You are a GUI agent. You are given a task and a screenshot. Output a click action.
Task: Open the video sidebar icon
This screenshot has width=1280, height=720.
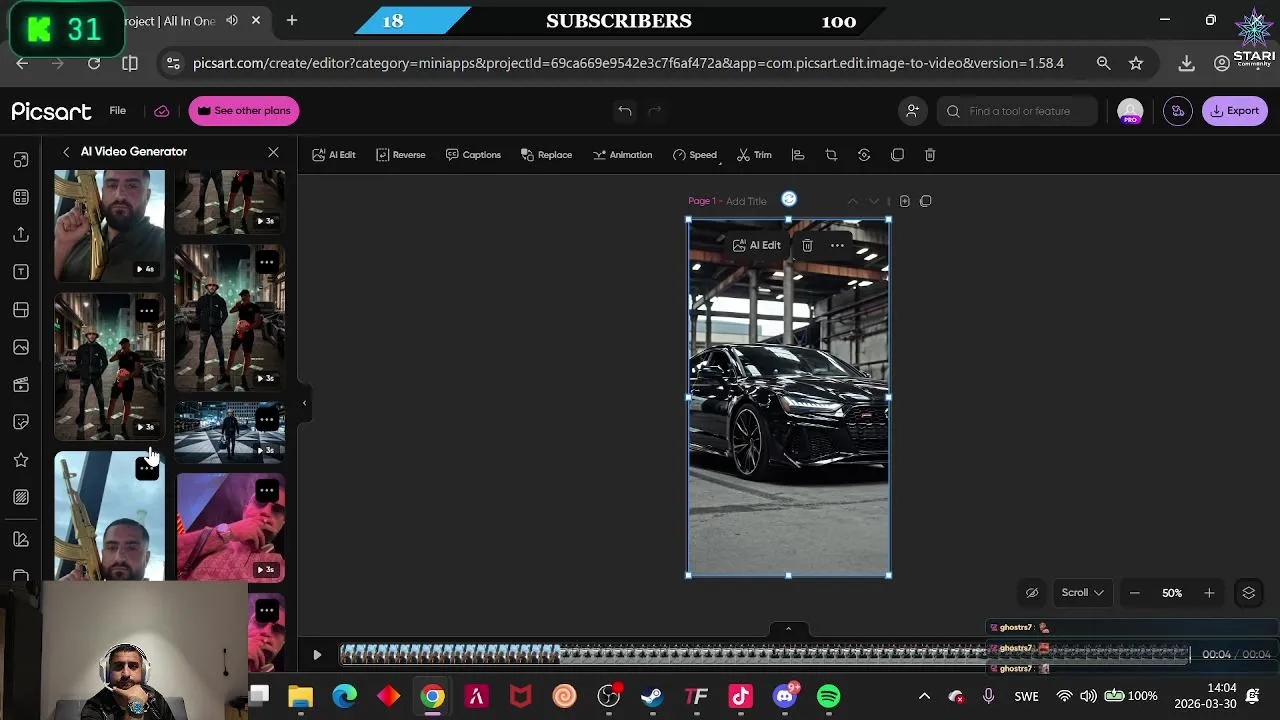(21, 385)
